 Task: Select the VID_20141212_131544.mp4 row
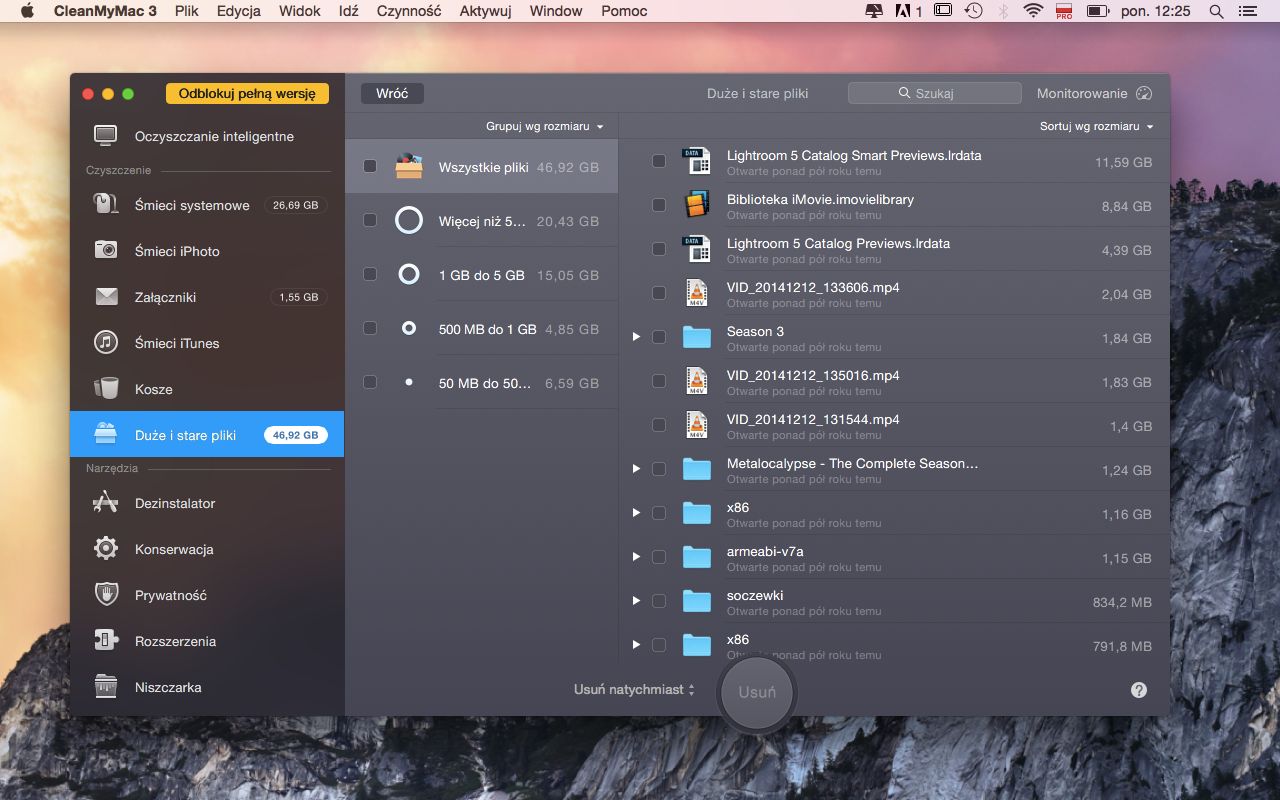click(x=895, y=425)
